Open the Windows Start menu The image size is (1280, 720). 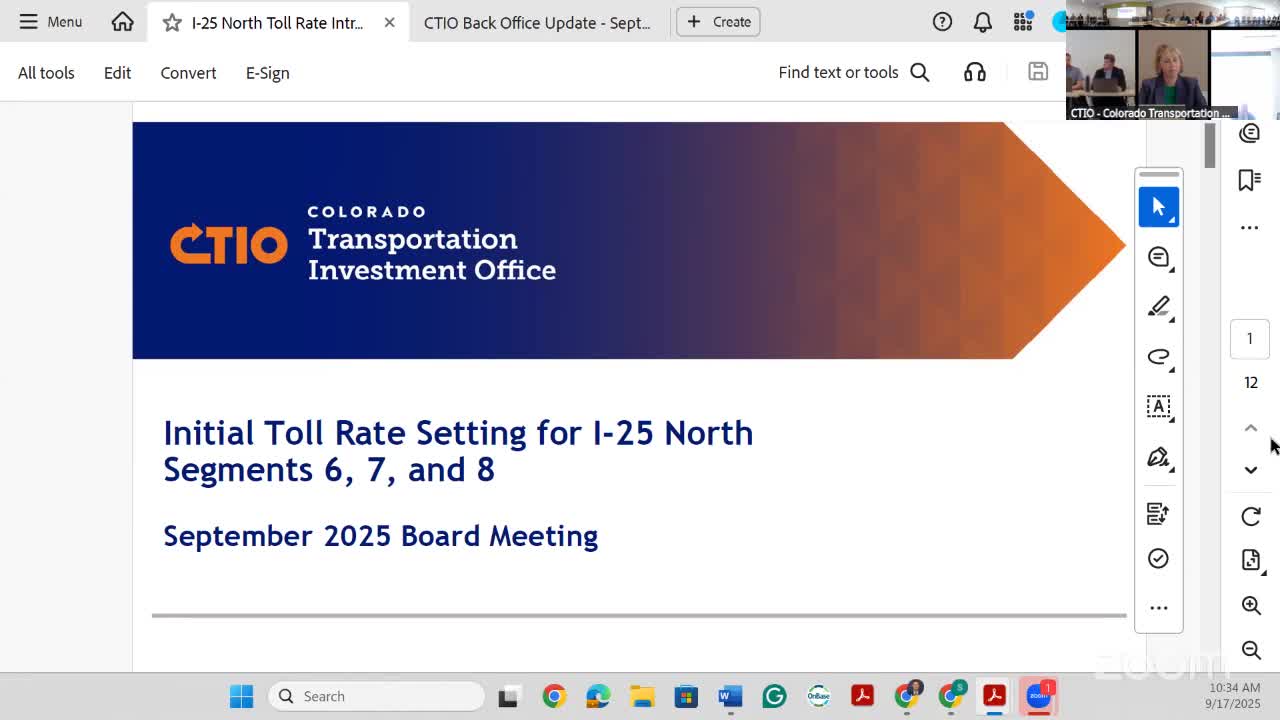(x=242, y=696)
